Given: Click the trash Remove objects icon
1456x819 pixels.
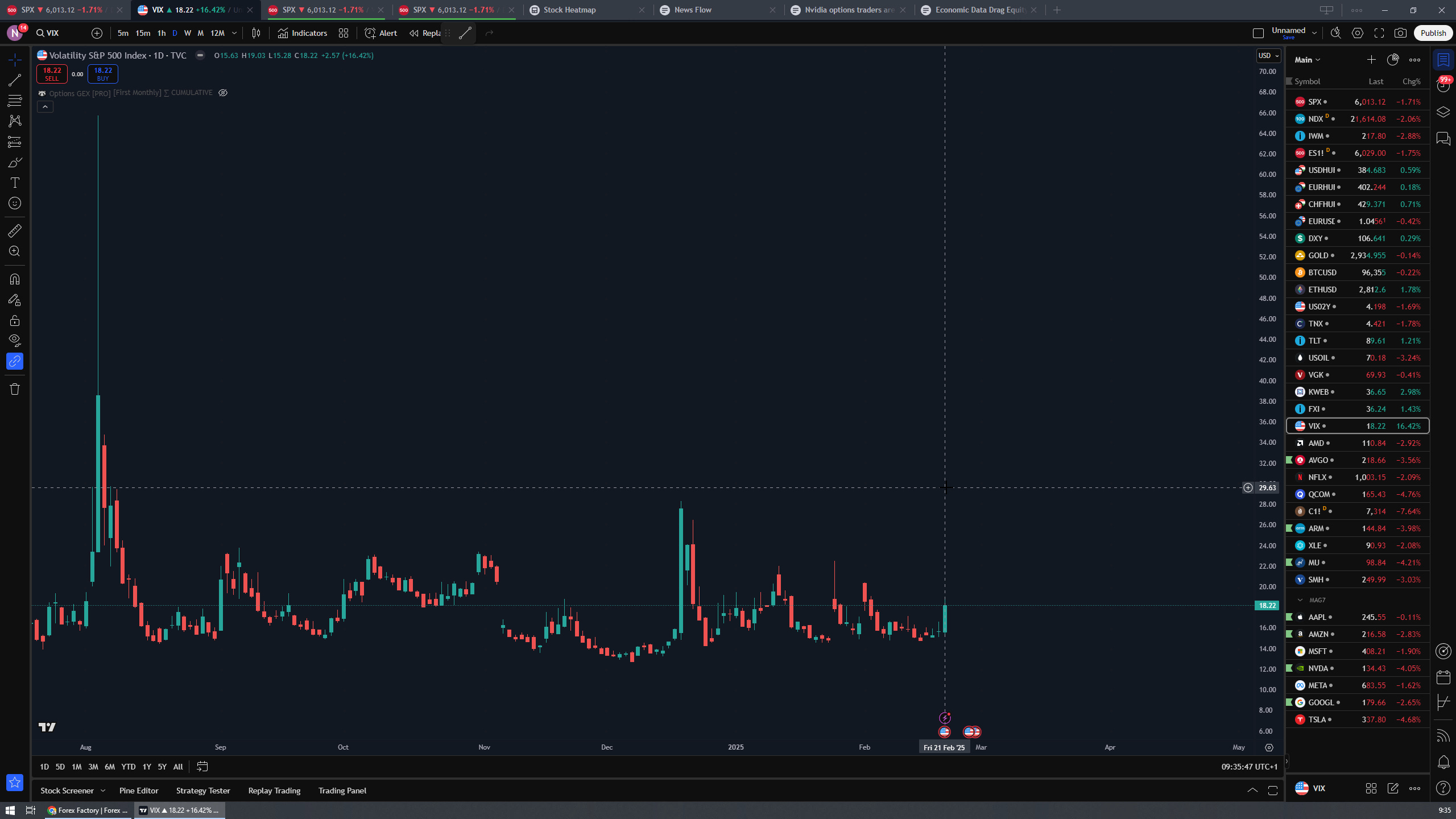Looking at the screenshot, I should pos(15,389).
